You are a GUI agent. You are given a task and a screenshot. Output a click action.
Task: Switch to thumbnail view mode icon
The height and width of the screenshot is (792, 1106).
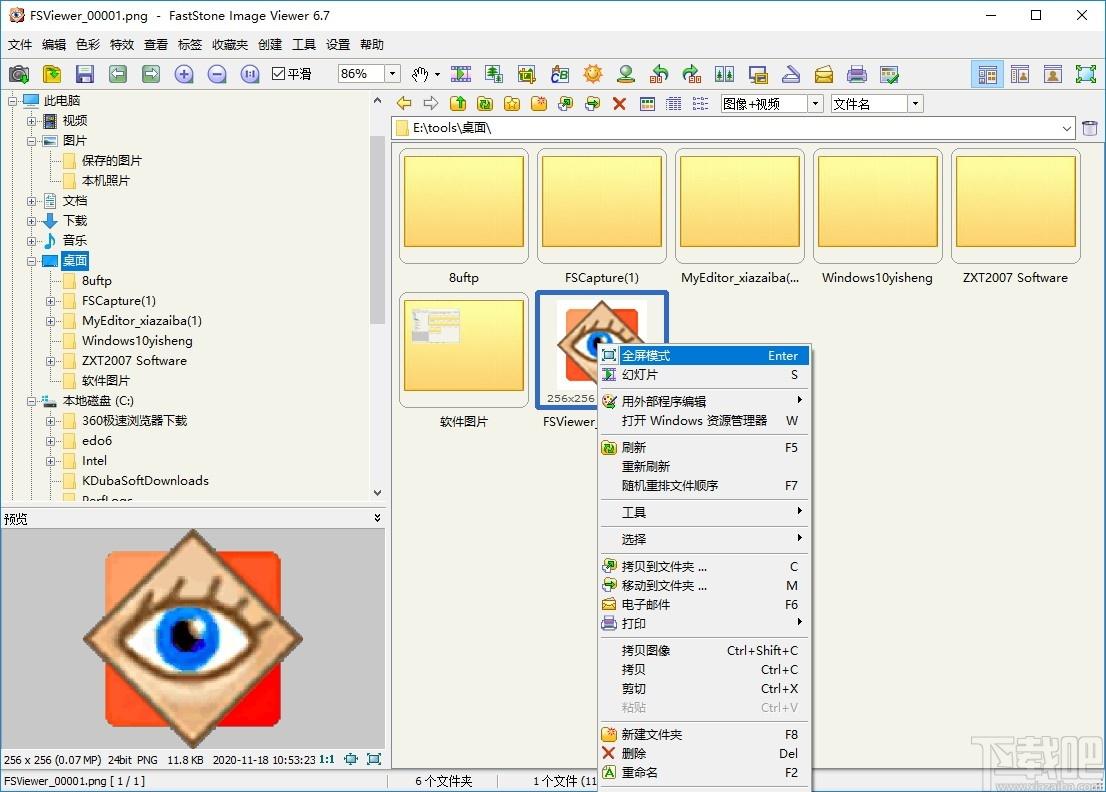pos(647,104)
